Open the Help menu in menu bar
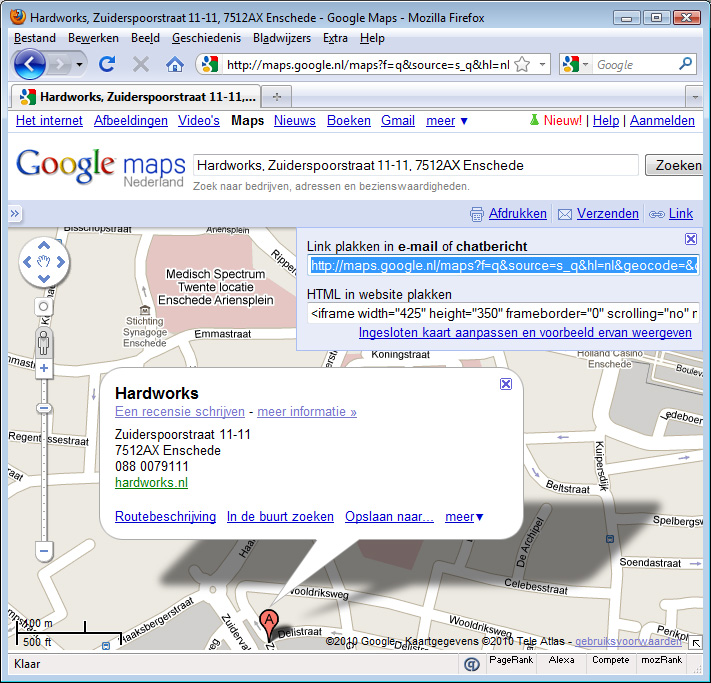This screenshot has width=711, height=683. tap(372, 38)
